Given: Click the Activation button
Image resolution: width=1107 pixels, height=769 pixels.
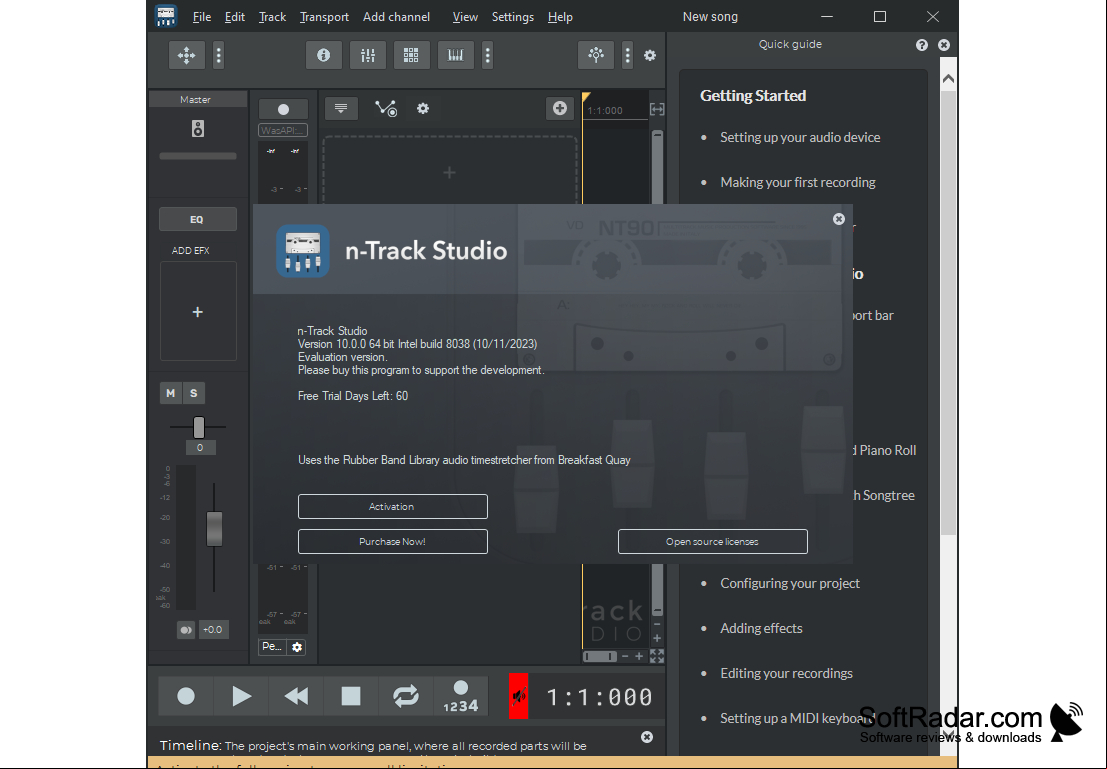Looking at the screenshot, I should [393, 506].
